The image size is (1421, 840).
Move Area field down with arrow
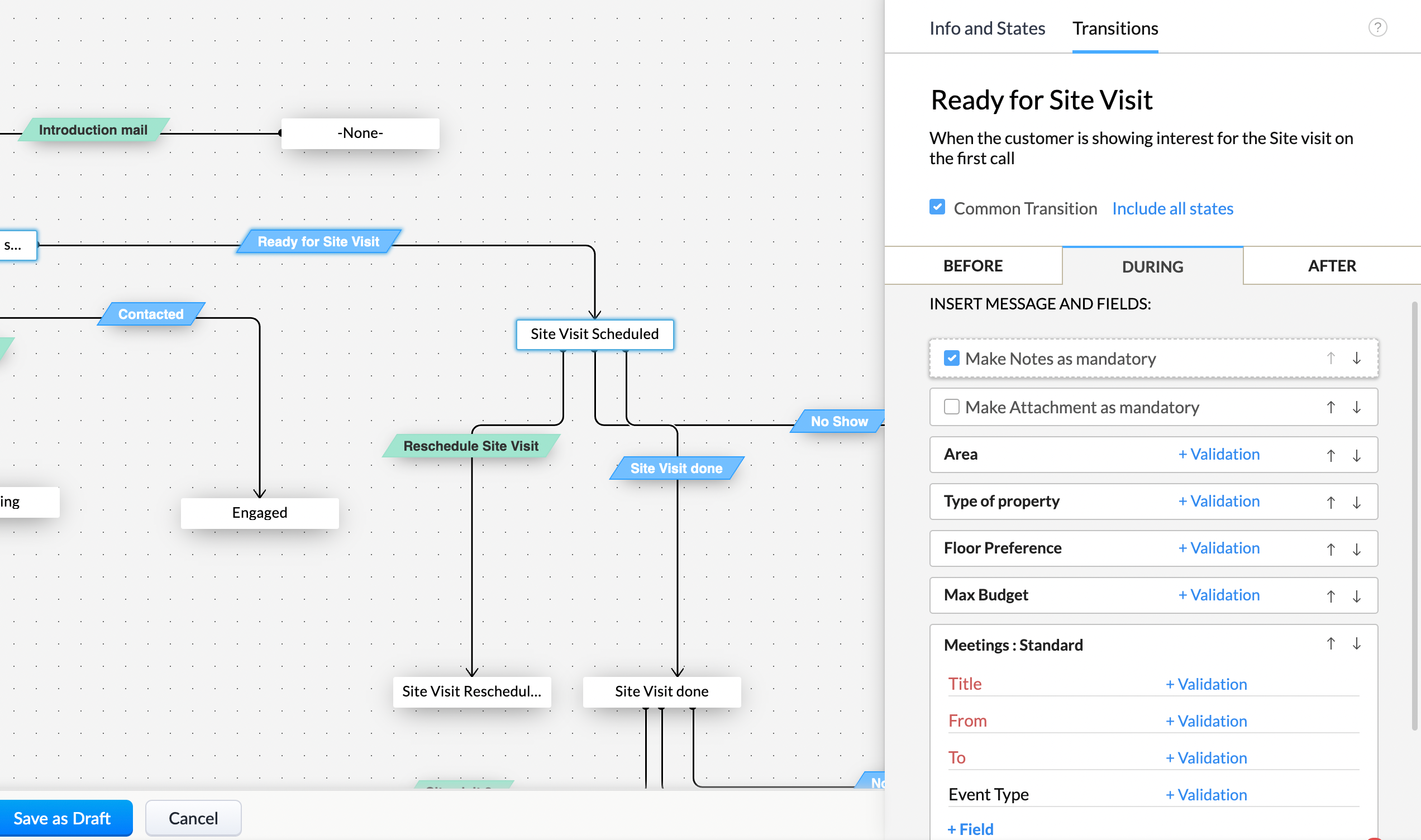click(x=1356, y=455)
